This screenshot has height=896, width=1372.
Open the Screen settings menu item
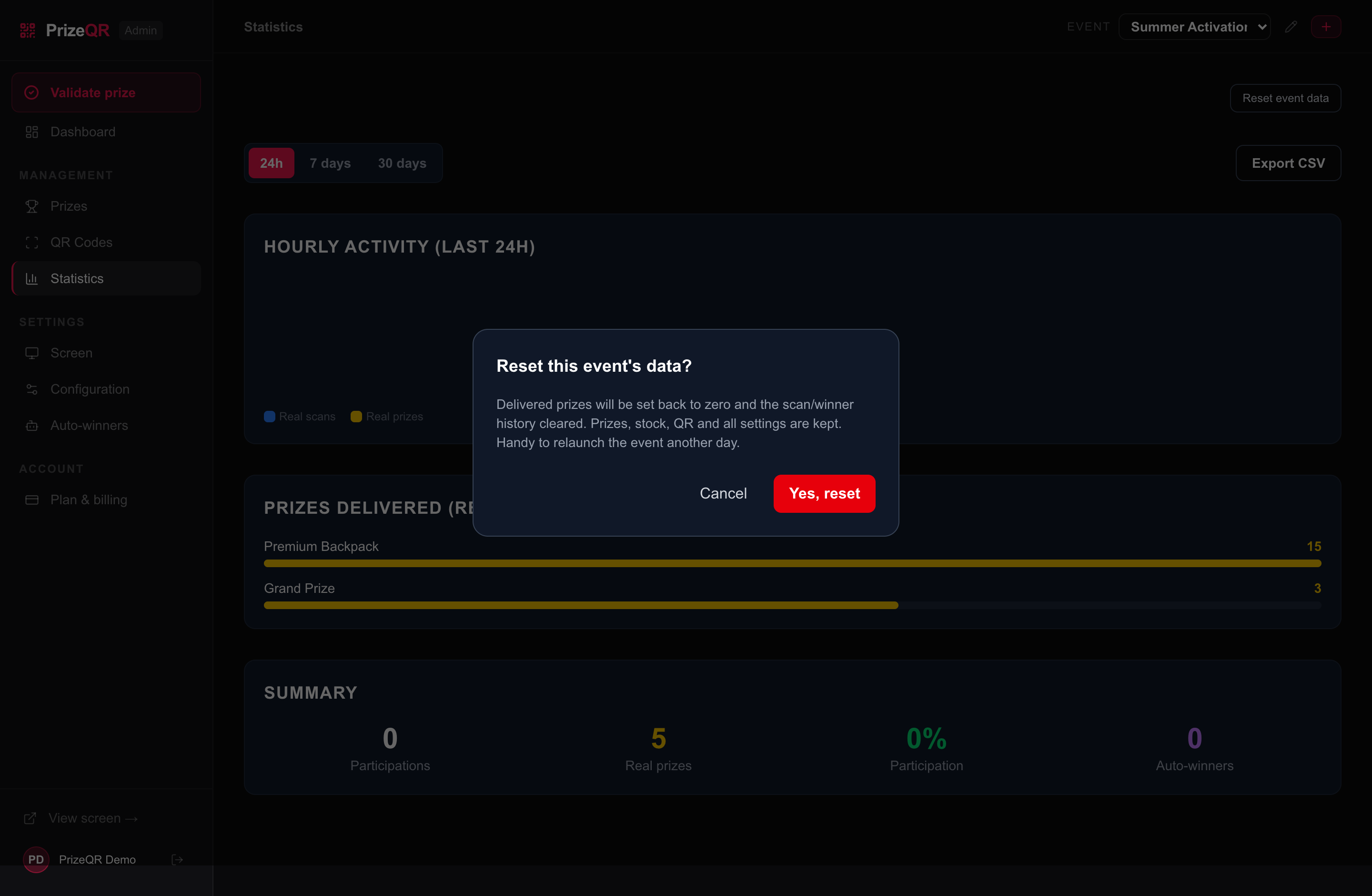point(106,354)
